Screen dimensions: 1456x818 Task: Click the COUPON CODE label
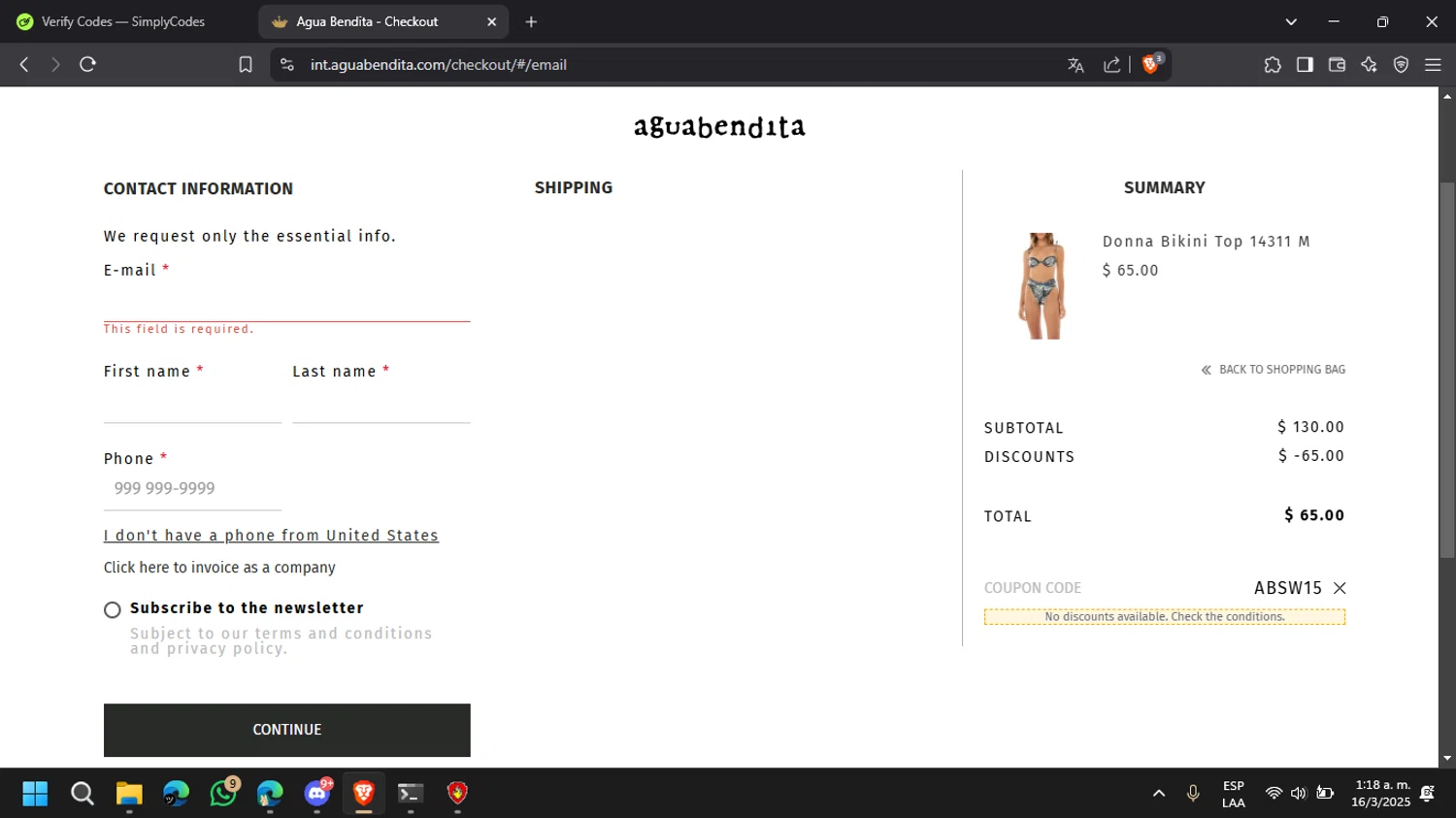1033,588
